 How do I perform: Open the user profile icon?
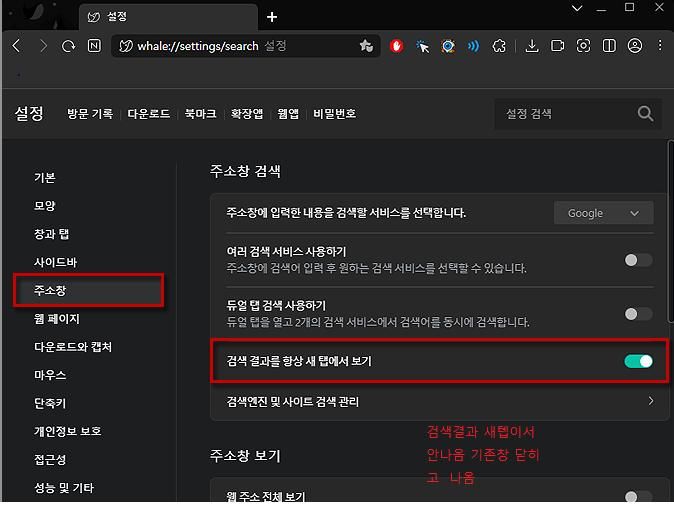click(635, 46)
